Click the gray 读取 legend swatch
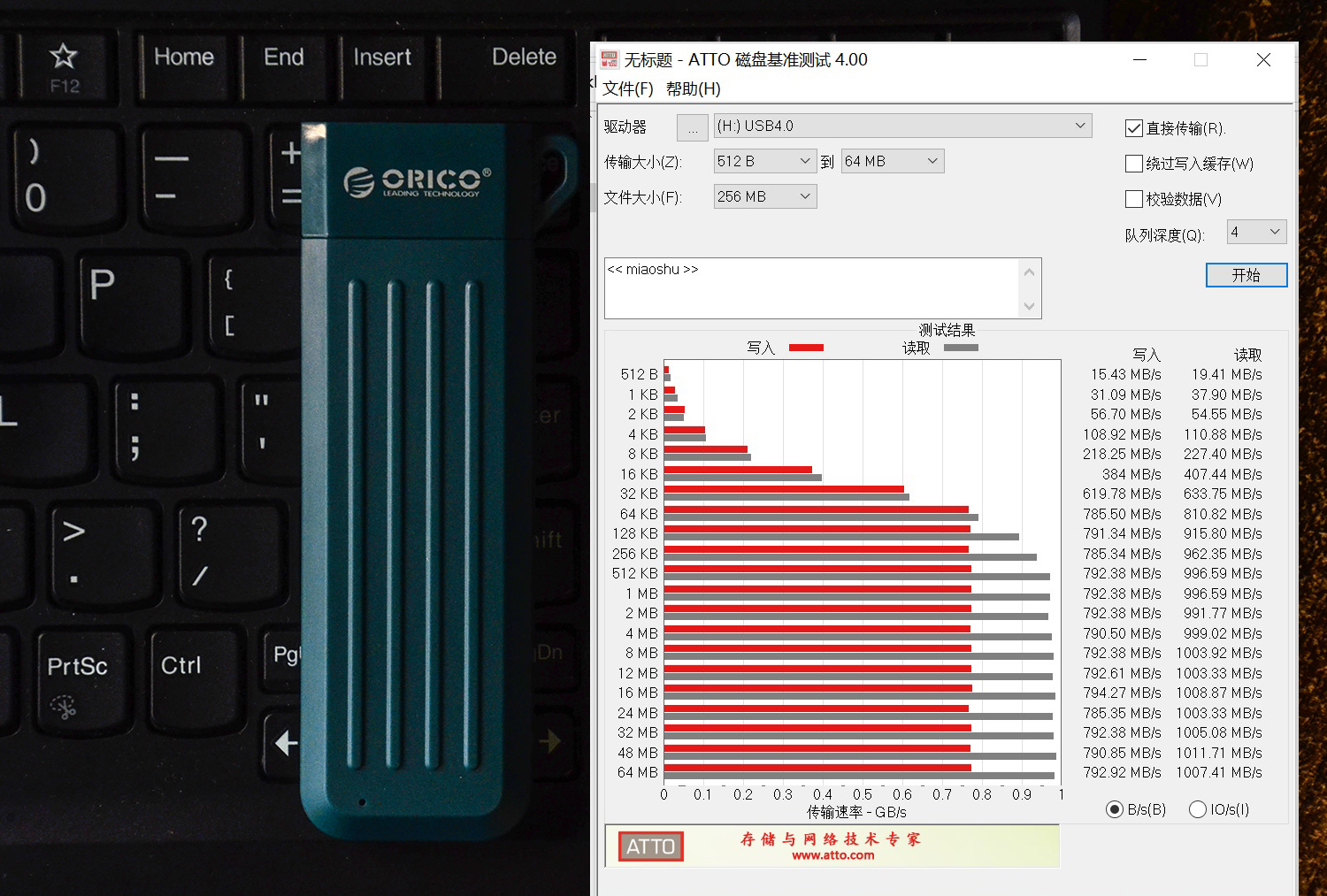This screenshot has height=896, width=1327. click(x=961, y=348)
